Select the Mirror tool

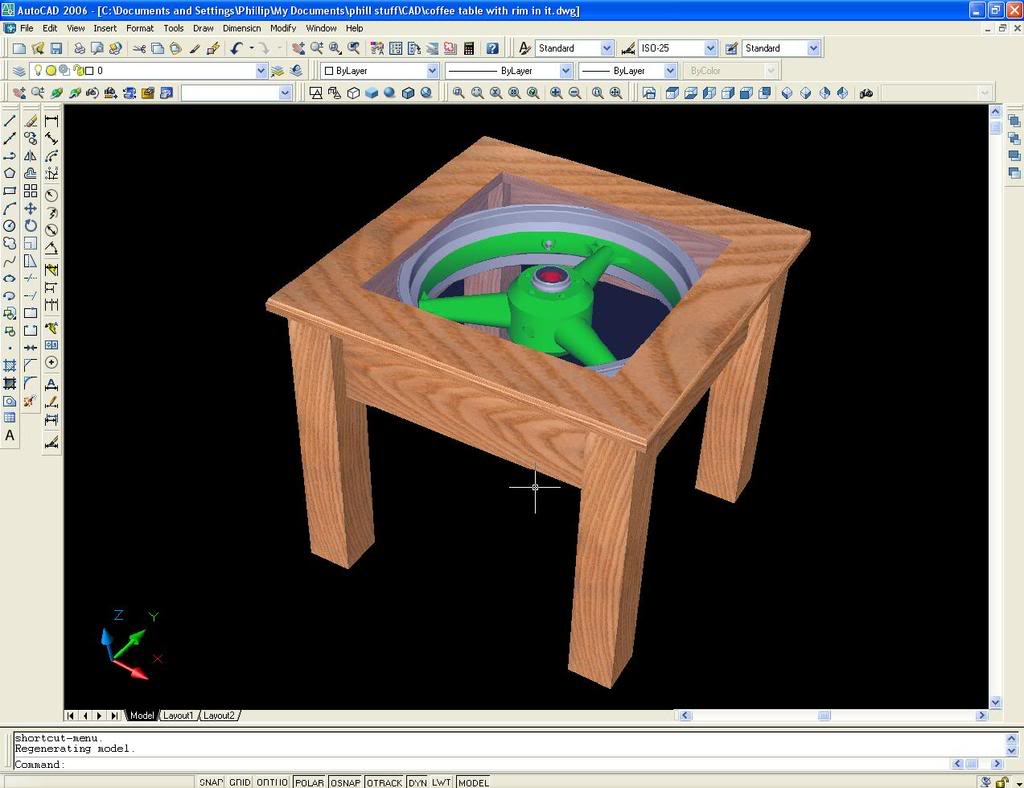30,154
